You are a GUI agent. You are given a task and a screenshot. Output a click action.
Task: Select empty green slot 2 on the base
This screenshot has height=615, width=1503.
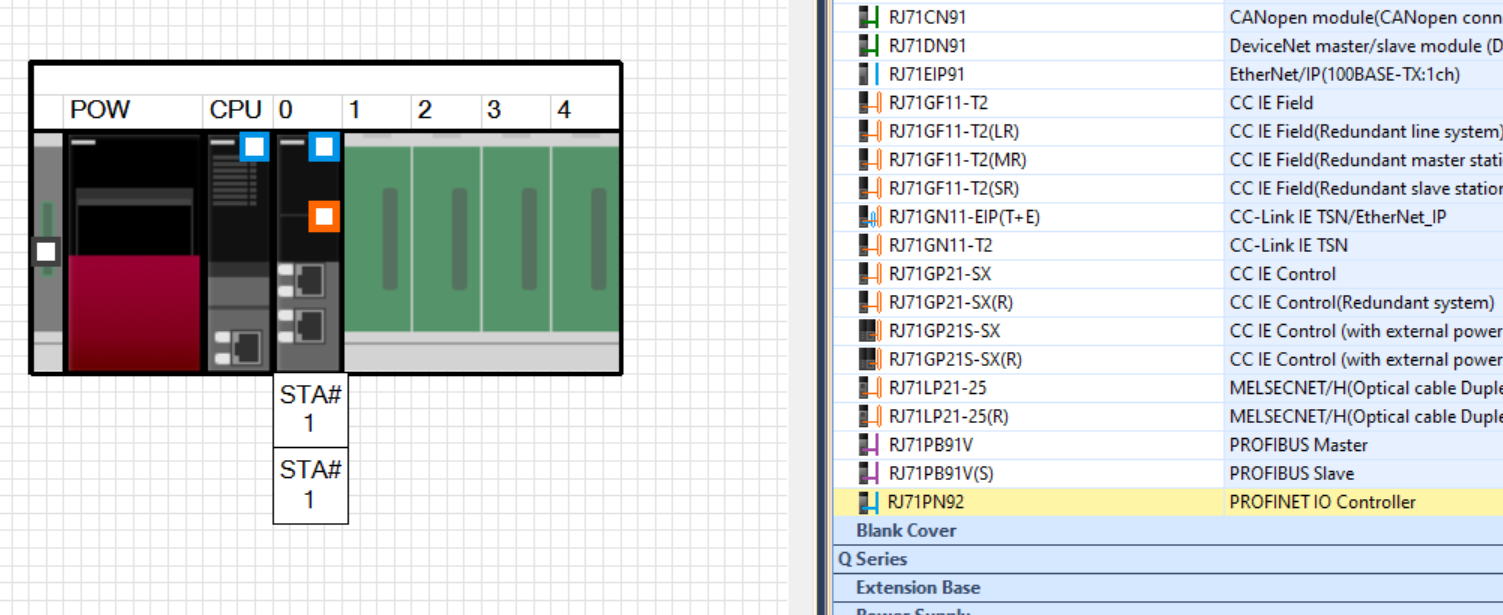coord(446,240)
